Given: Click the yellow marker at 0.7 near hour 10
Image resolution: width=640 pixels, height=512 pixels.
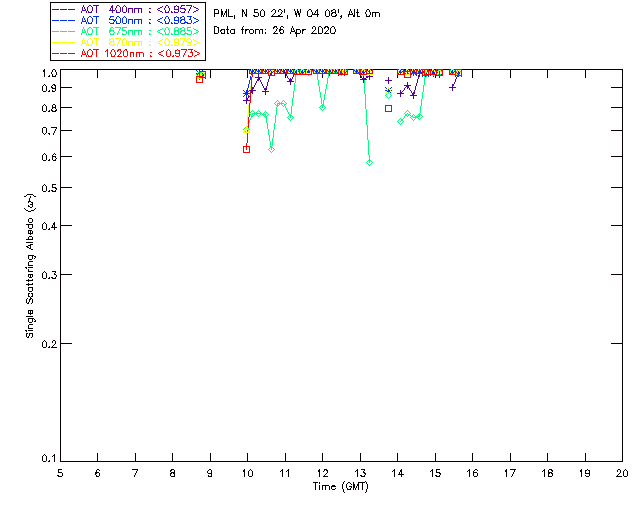Looking at the screenshot, I should 246,130.
